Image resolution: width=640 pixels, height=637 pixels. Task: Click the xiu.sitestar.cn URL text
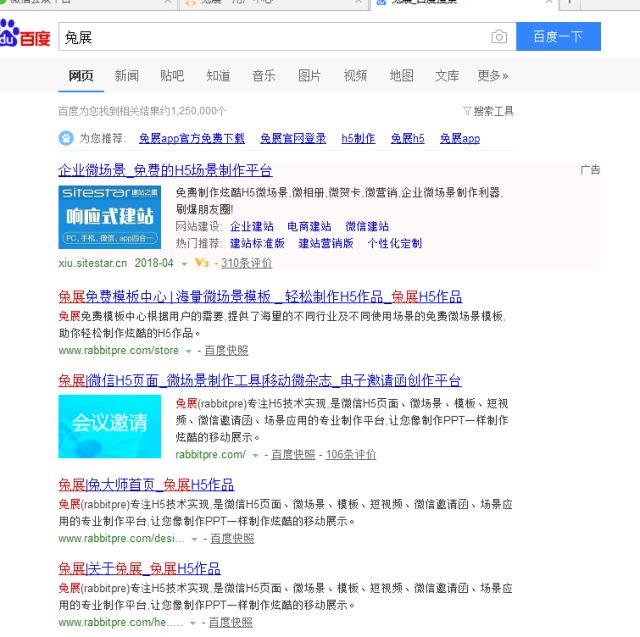pos(93,263)
